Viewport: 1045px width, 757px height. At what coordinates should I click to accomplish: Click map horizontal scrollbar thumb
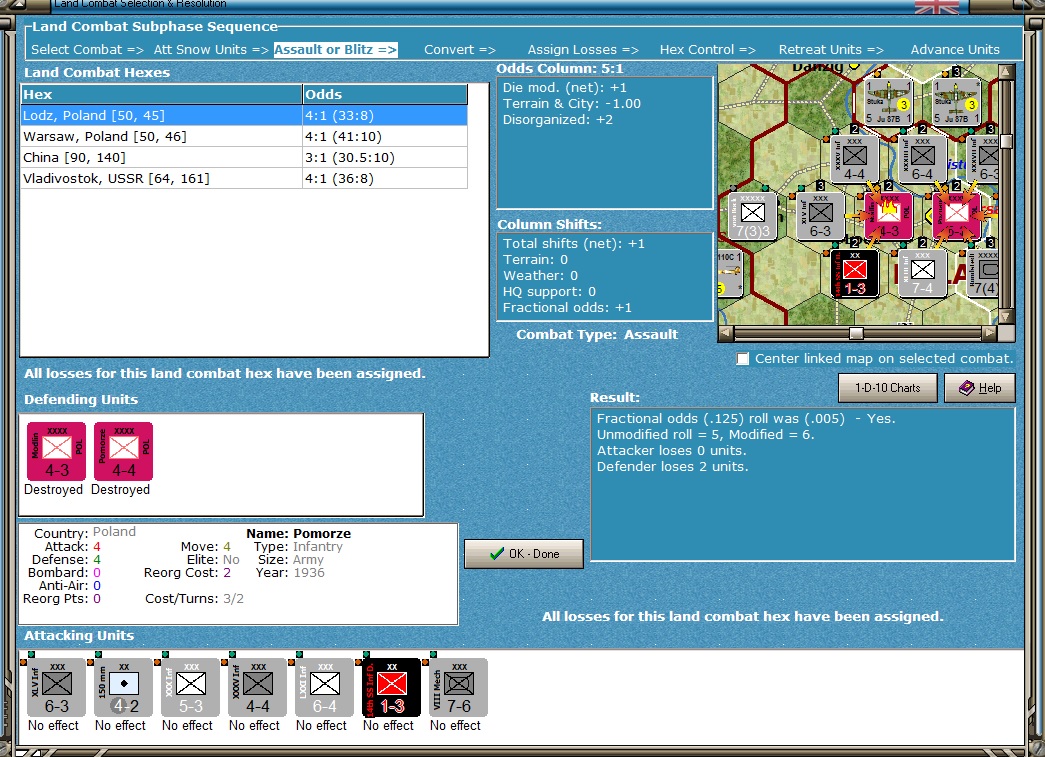point(856,333)
